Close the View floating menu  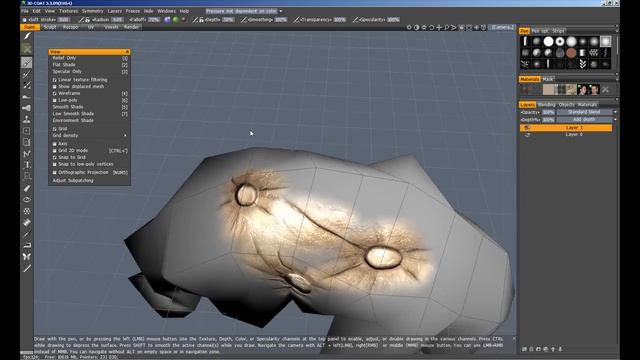click(x=127, y=52)
